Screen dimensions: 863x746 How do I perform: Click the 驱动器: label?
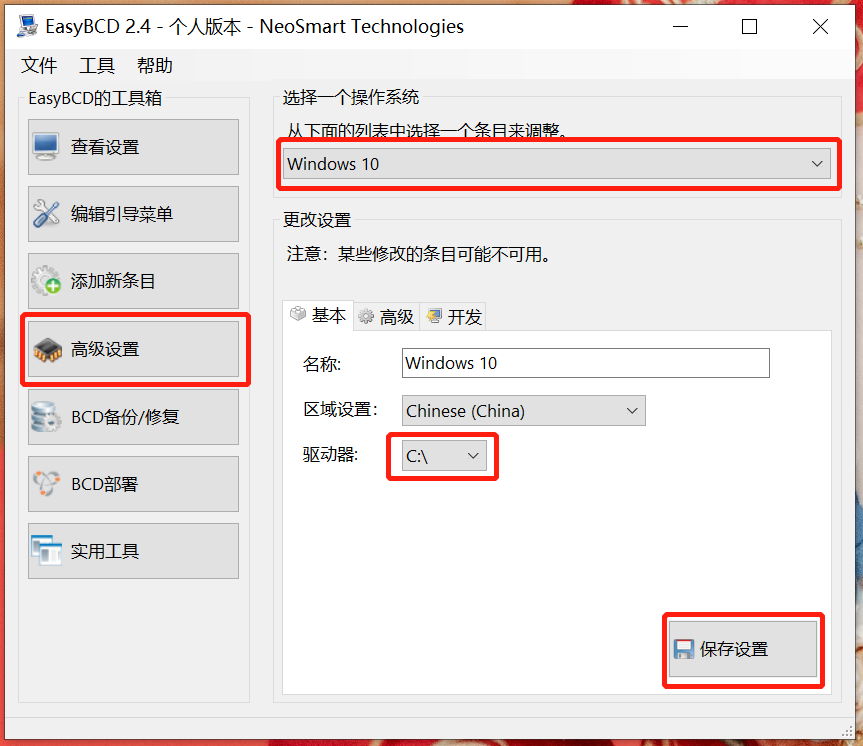[330, 455]
